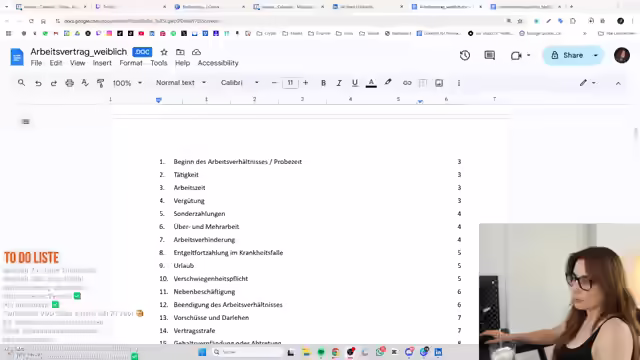Open version history clock icon

(x=464, y=56)
